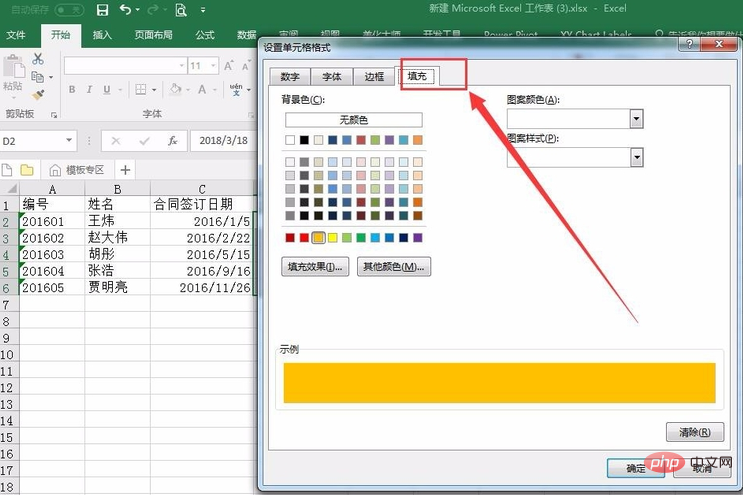Toggle the AutoSave switch

(x=69, y=9)
